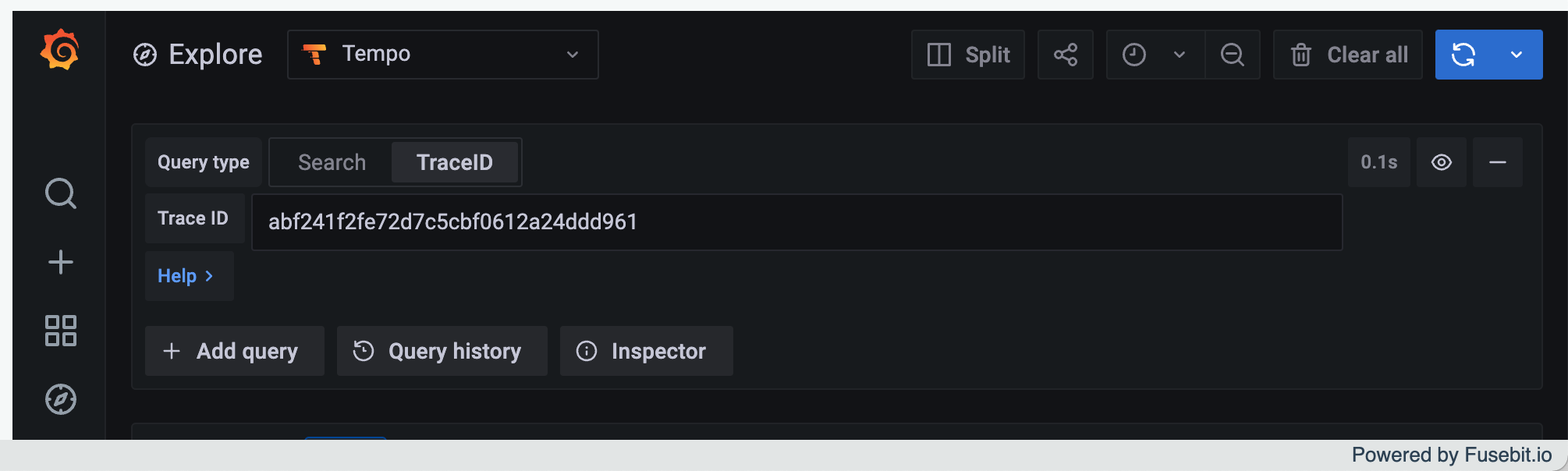Click the Grafana logo
Image resolution: width=1568 pixels, height=471 pixels.
(59, 51)
